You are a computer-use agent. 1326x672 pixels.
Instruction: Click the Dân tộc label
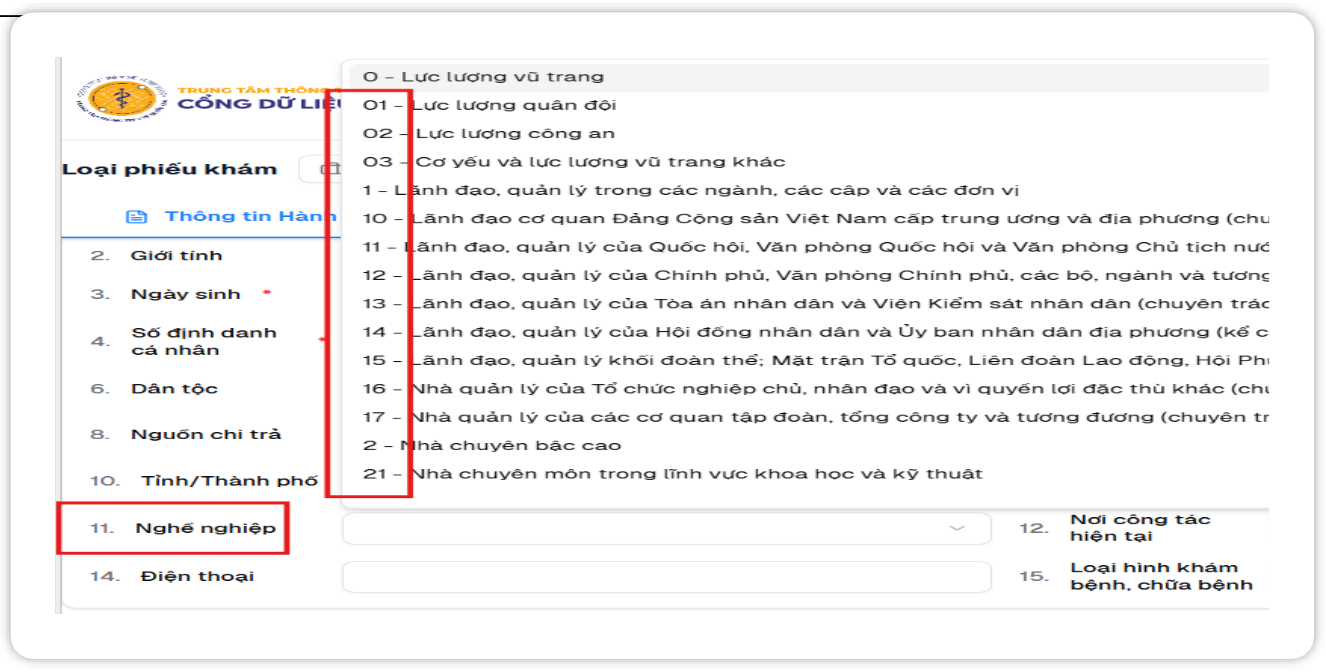coord(174,389)
